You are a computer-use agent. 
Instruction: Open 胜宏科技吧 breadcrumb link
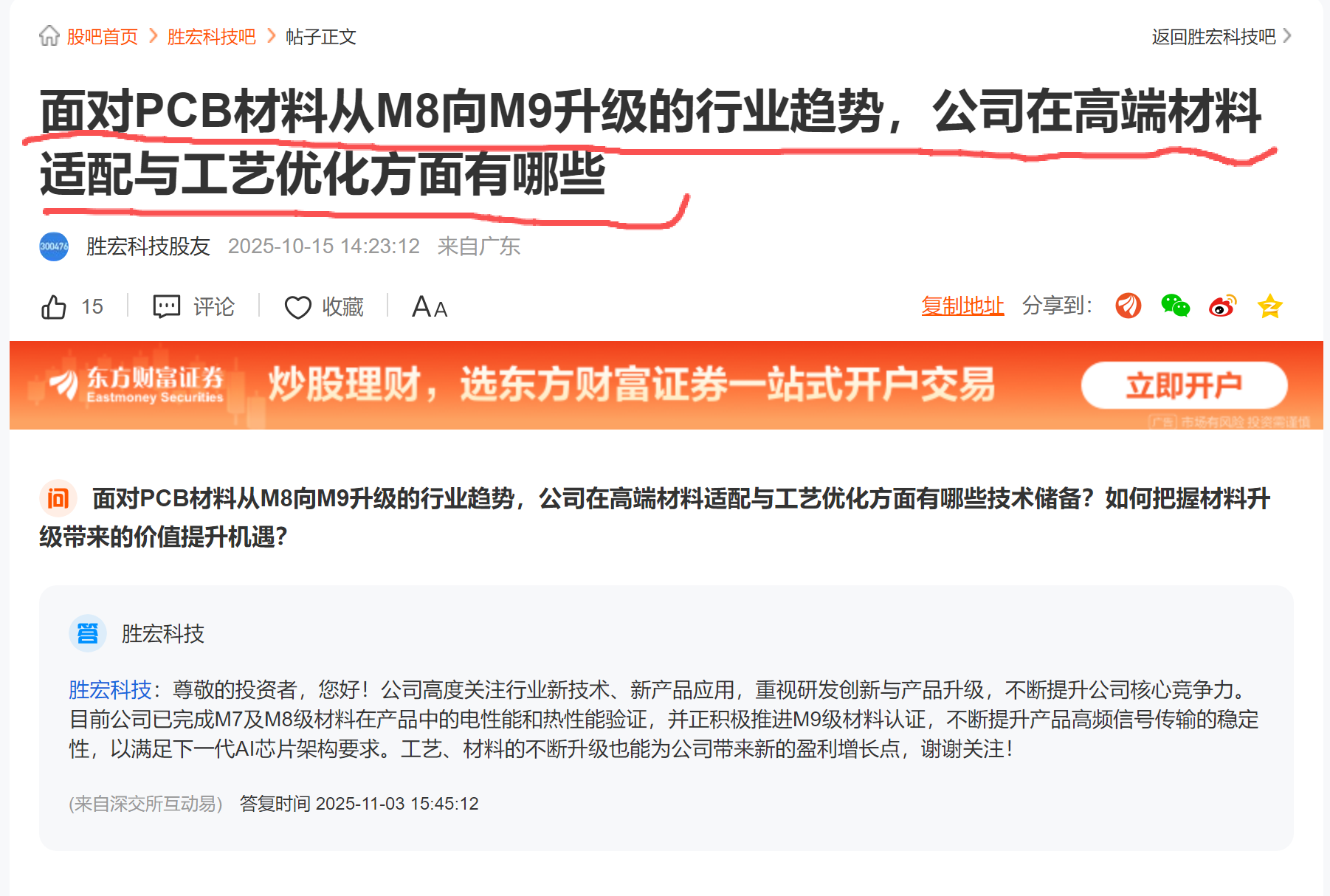click(211, 36)
